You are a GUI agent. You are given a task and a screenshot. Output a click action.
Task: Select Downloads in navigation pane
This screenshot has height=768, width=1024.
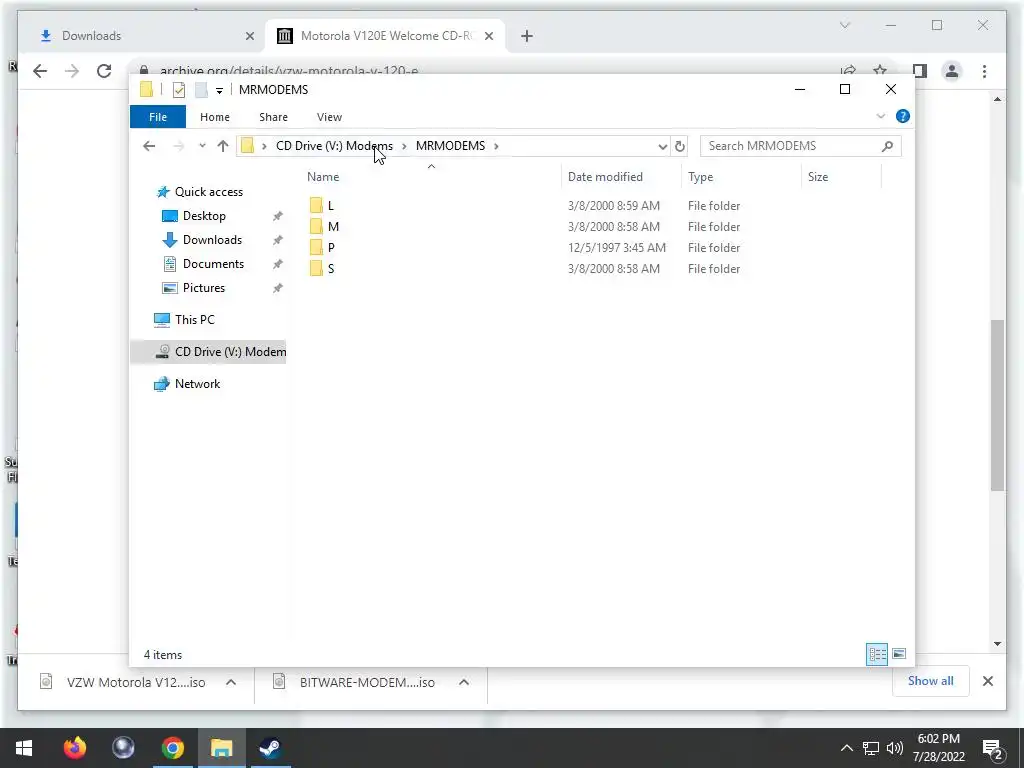pyautogui.click(x=212, y=240)
